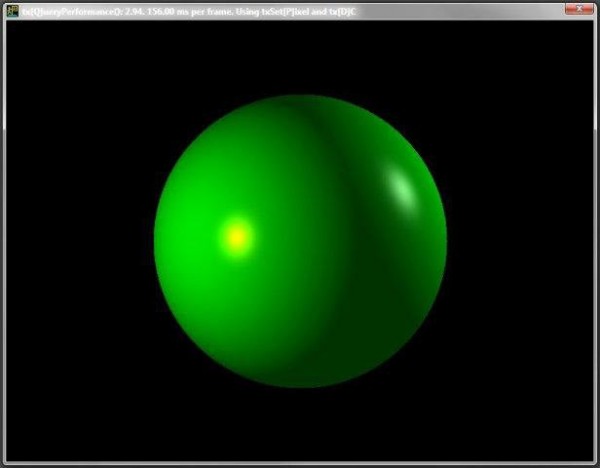
Task: Click the empty title bar area beside the close button
Action: (480, 9)
